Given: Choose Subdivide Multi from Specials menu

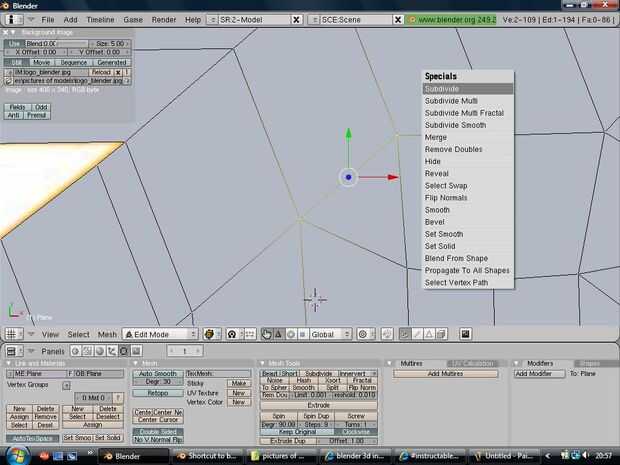Looking at the screenshot, I should [468, 101].
